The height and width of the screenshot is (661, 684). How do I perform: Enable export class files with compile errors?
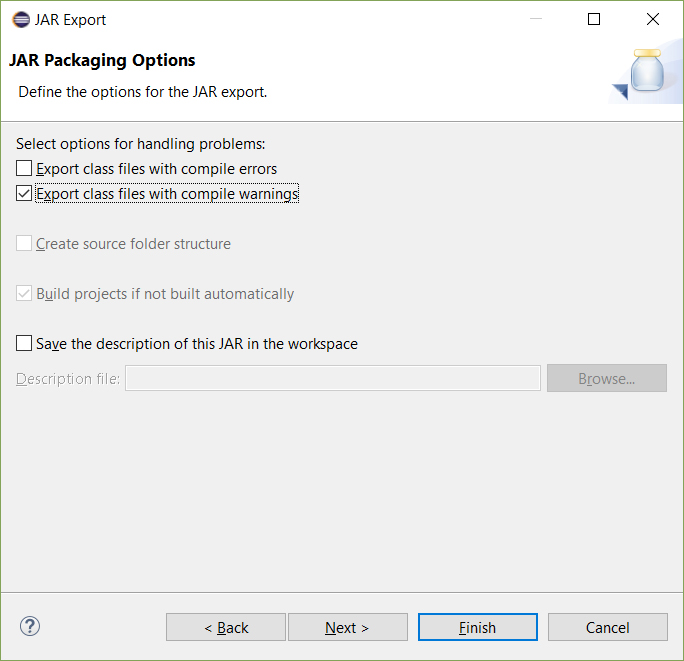(x=25, y=169)
